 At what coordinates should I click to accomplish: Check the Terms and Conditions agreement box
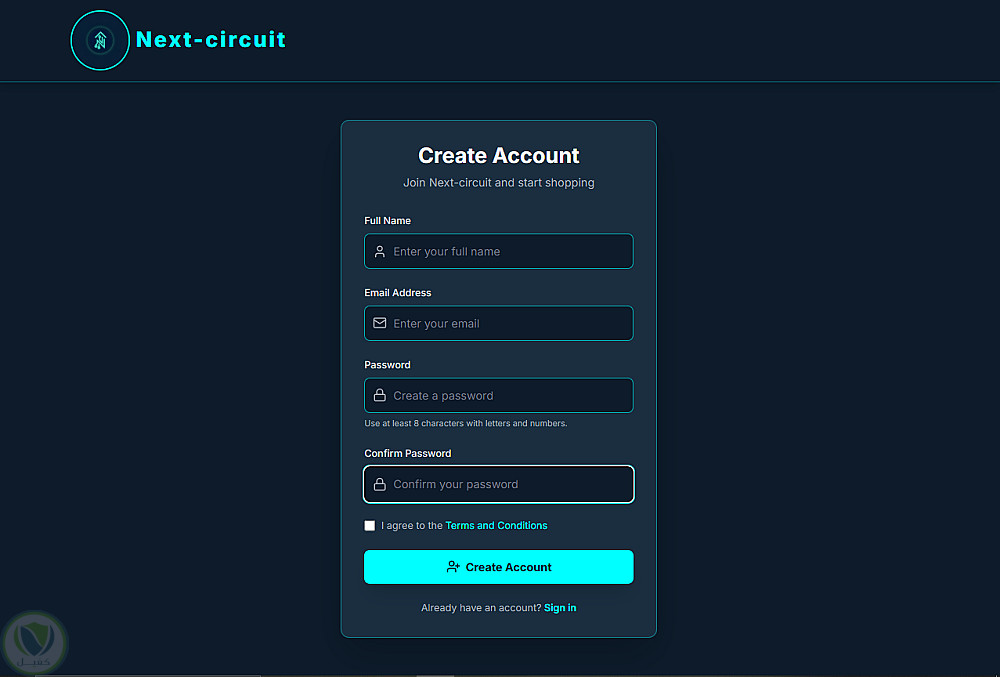[370, 526]
